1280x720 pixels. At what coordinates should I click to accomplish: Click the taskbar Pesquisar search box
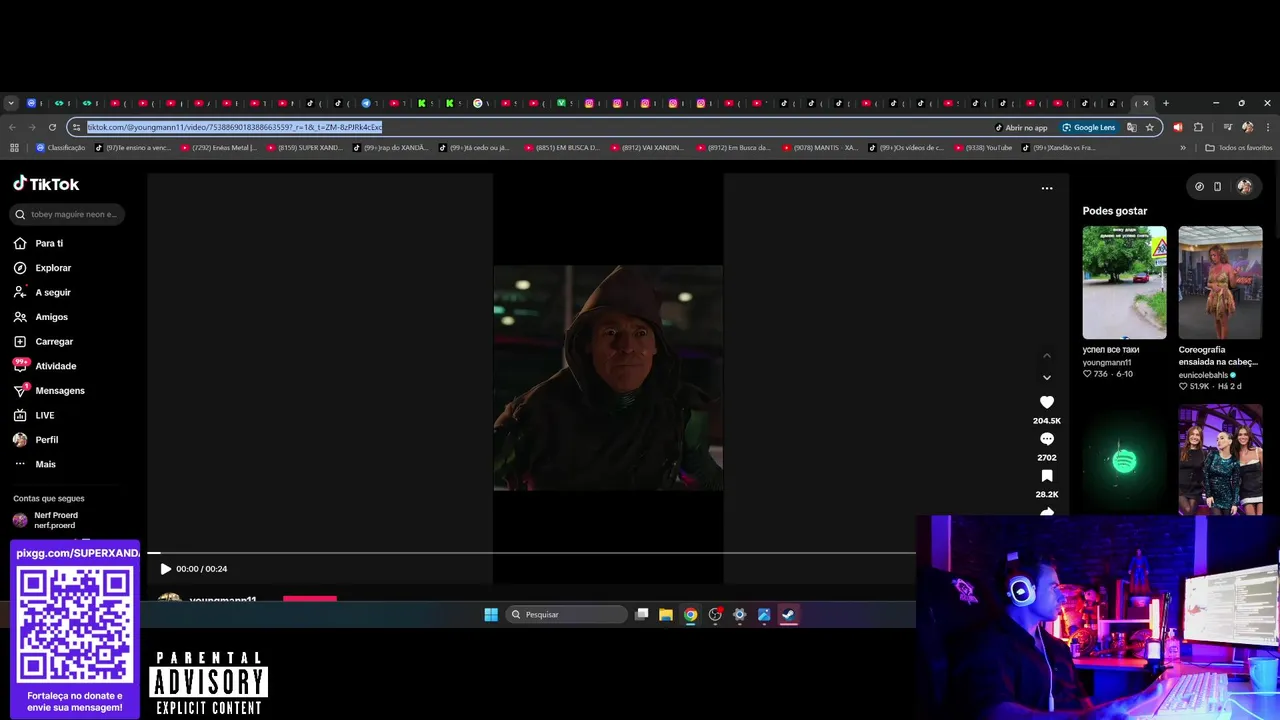[566, 614]
